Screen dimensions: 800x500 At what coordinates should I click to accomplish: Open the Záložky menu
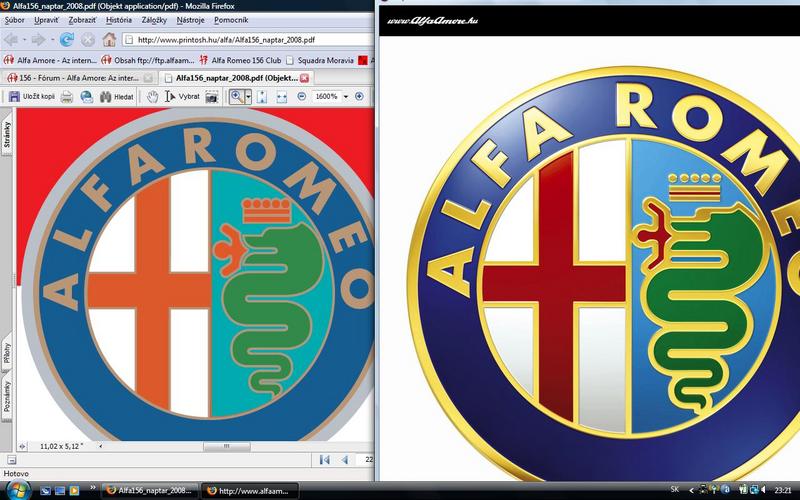point(154,20)
